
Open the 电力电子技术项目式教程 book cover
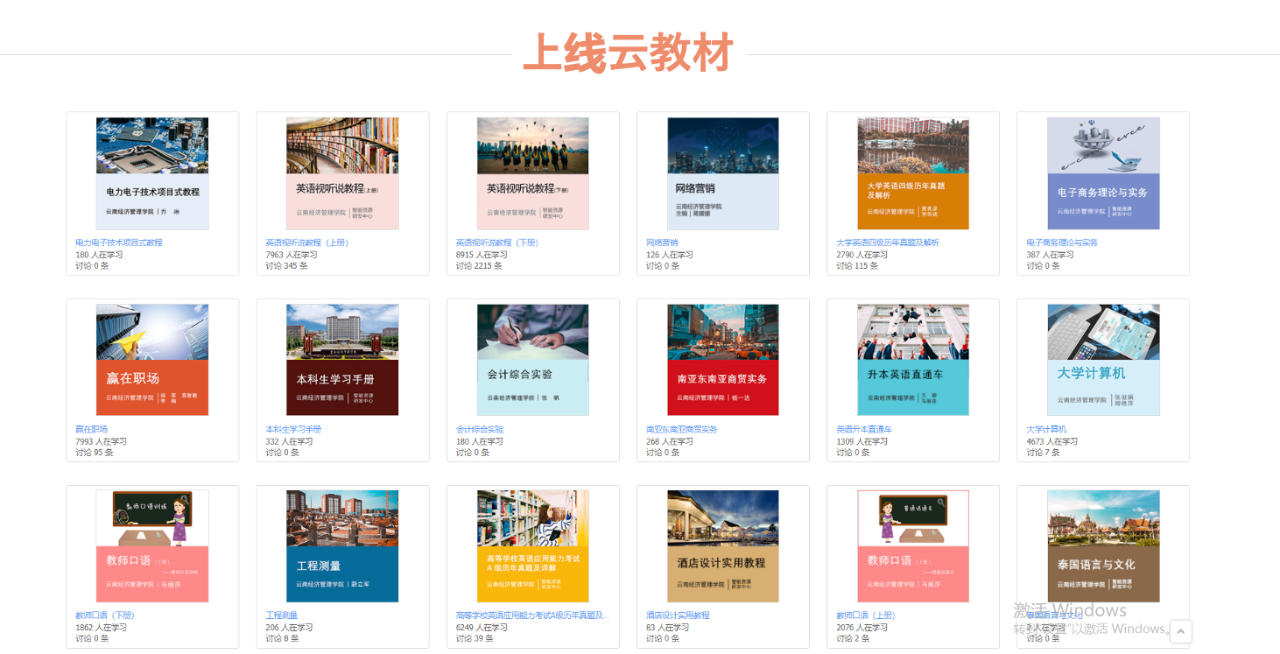pos(152,173)
